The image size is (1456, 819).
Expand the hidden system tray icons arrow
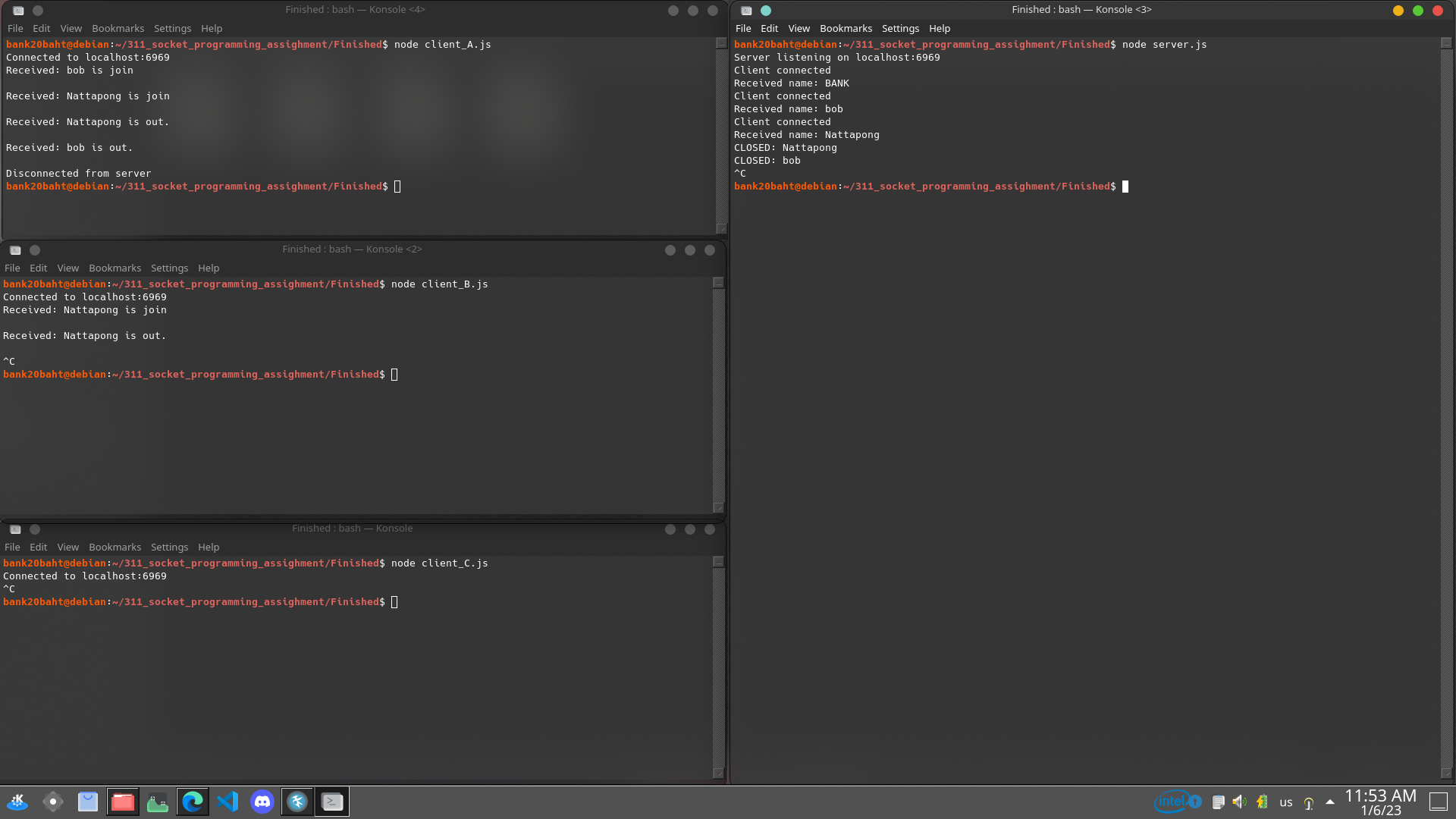click(1329, 802)
